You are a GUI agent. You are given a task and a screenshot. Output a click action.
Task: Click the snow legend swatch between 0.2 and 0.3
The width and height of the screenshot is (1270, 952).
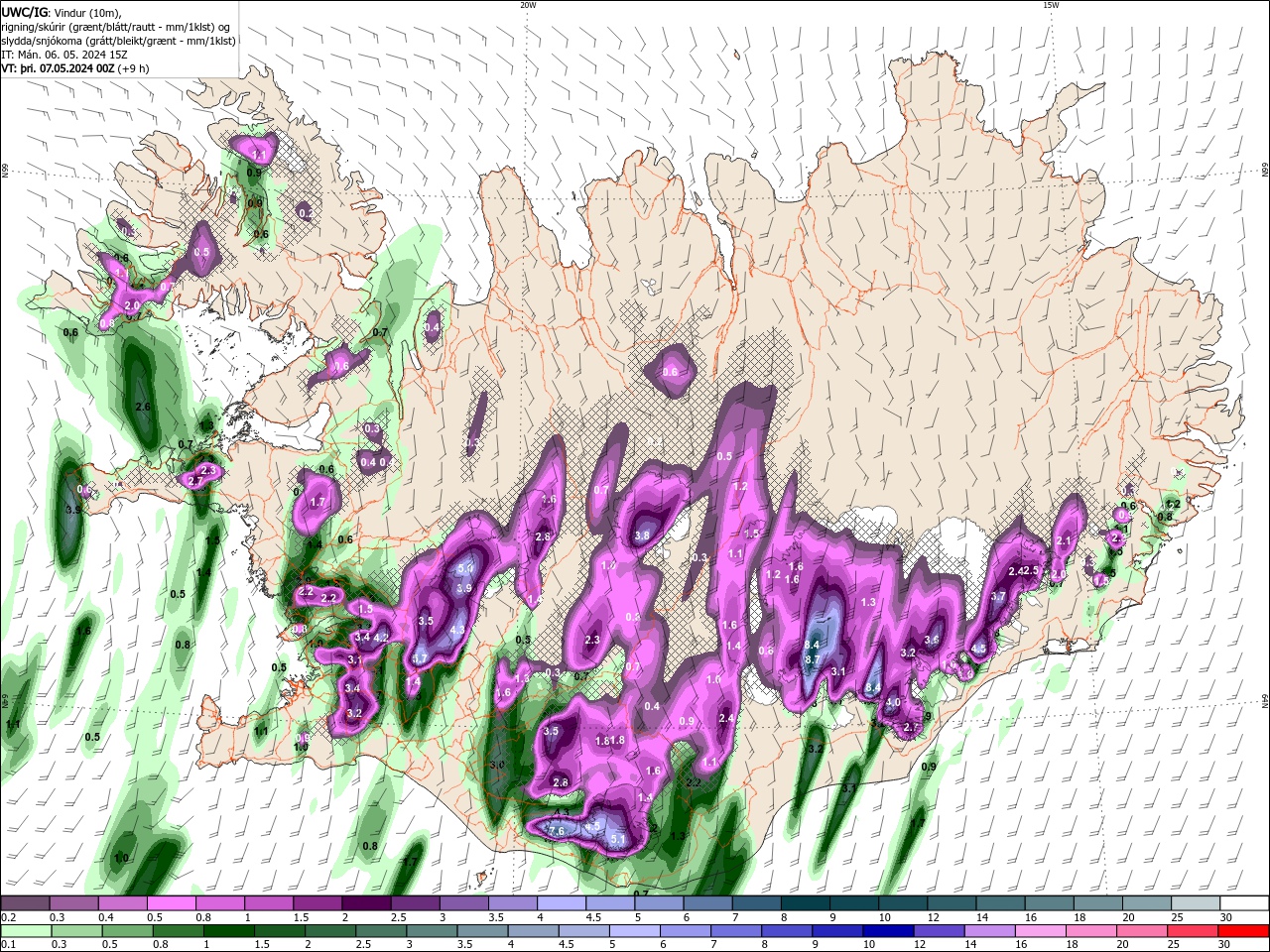click(x=26, y=903)
